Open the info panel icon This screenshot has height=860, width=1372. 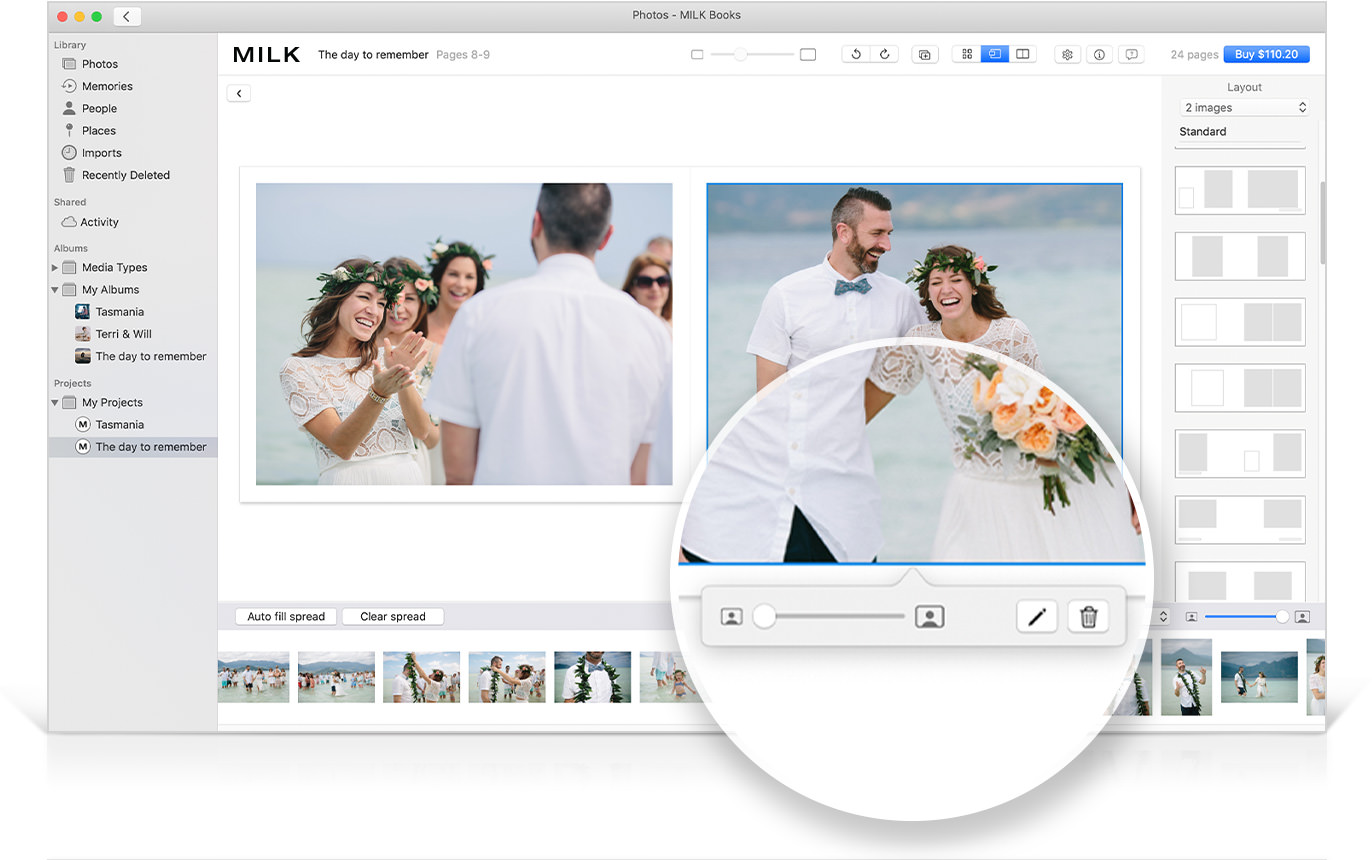pyautogui.click(x=1099, y=54)
